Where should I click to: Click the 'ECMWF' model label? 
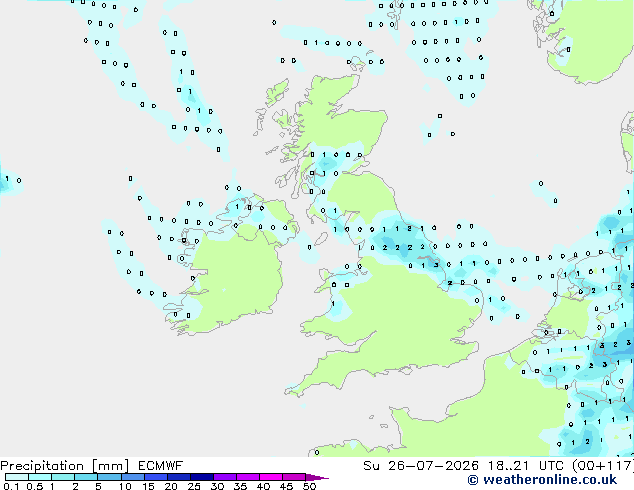[x=161, y=466]
